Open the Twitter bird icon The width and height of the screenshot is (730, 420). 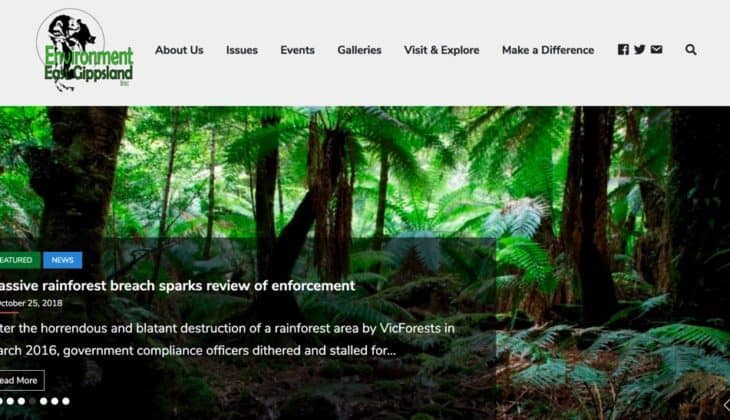[640, 49]
